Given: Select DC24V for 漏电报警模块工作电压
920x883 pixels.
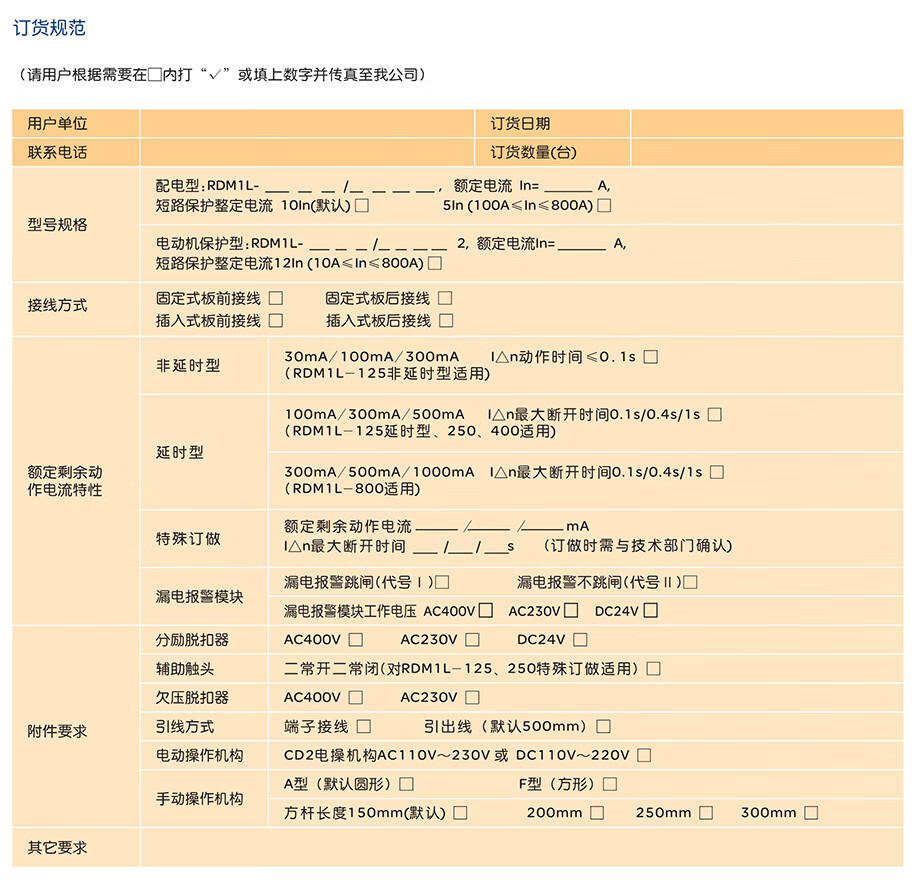Looking at the screenshot, I should [x=651, y=610].
